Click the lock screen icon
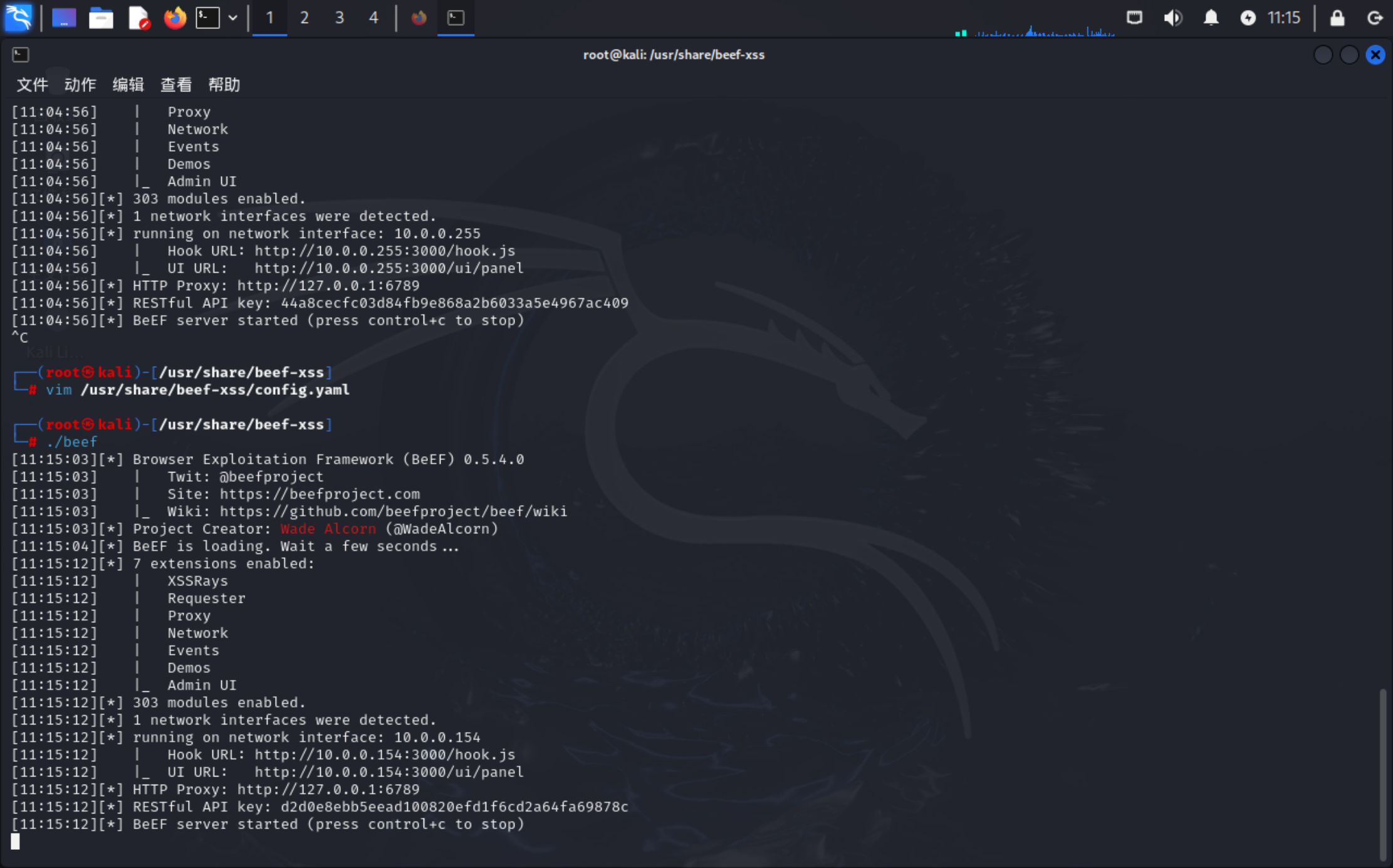 [x=1337, y=18]
